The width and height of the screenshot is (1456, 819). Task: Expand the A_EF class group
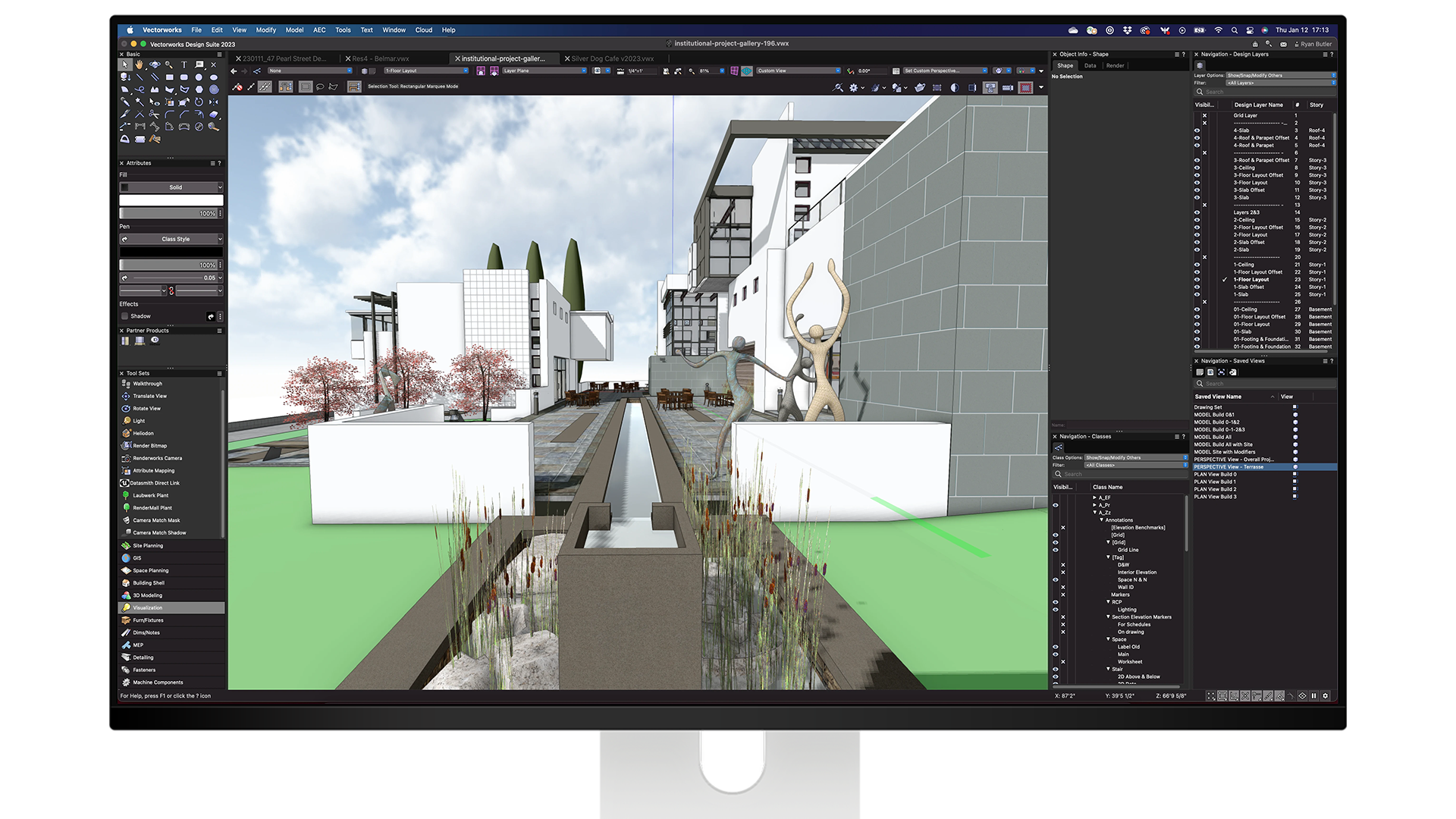pos(1094,497)
